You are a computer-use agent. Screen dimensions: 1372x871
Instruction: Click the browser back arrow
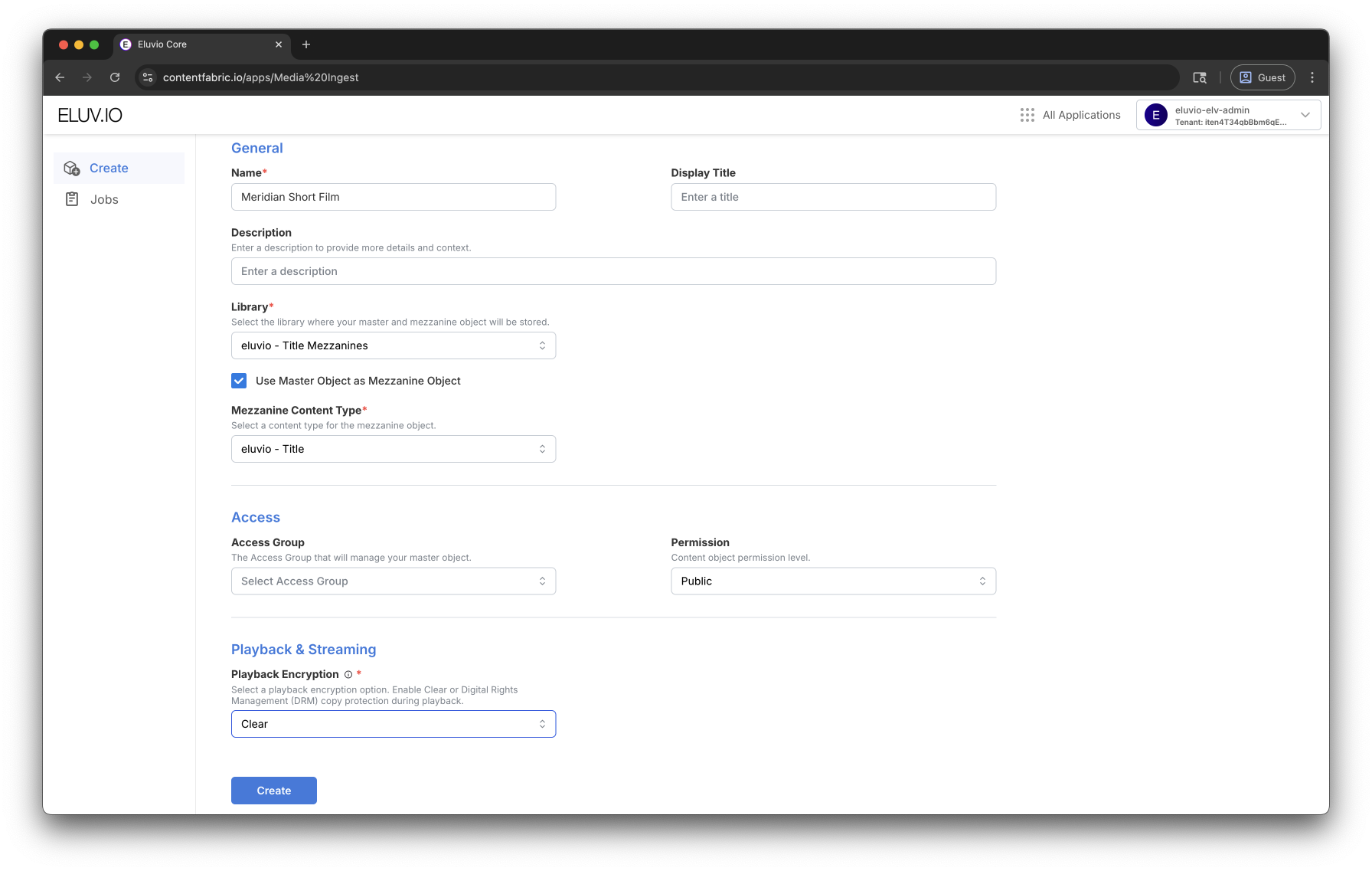[x=60, y=77]
